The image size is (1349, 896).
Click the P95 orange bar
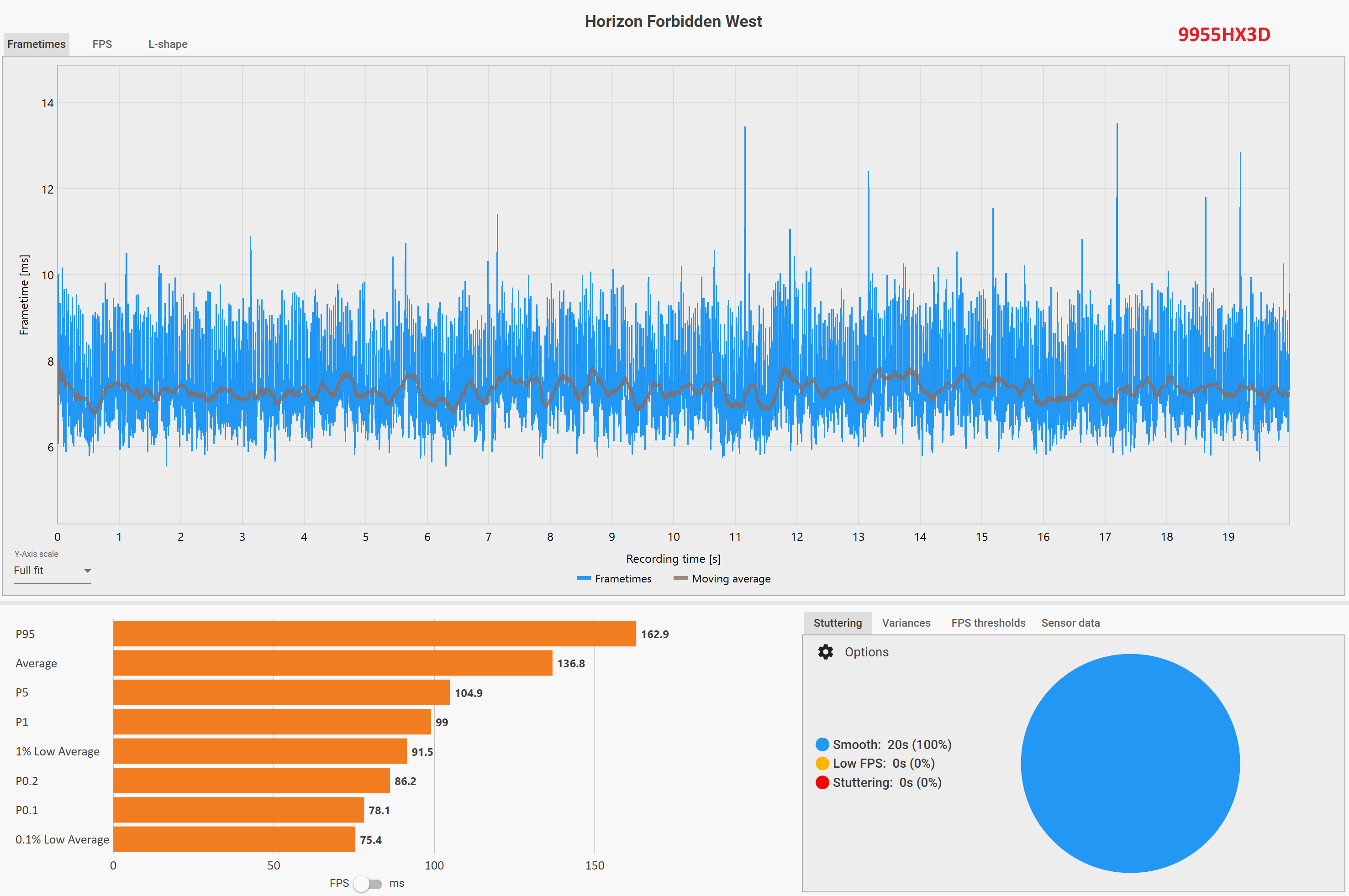click(x=374, y=634)
